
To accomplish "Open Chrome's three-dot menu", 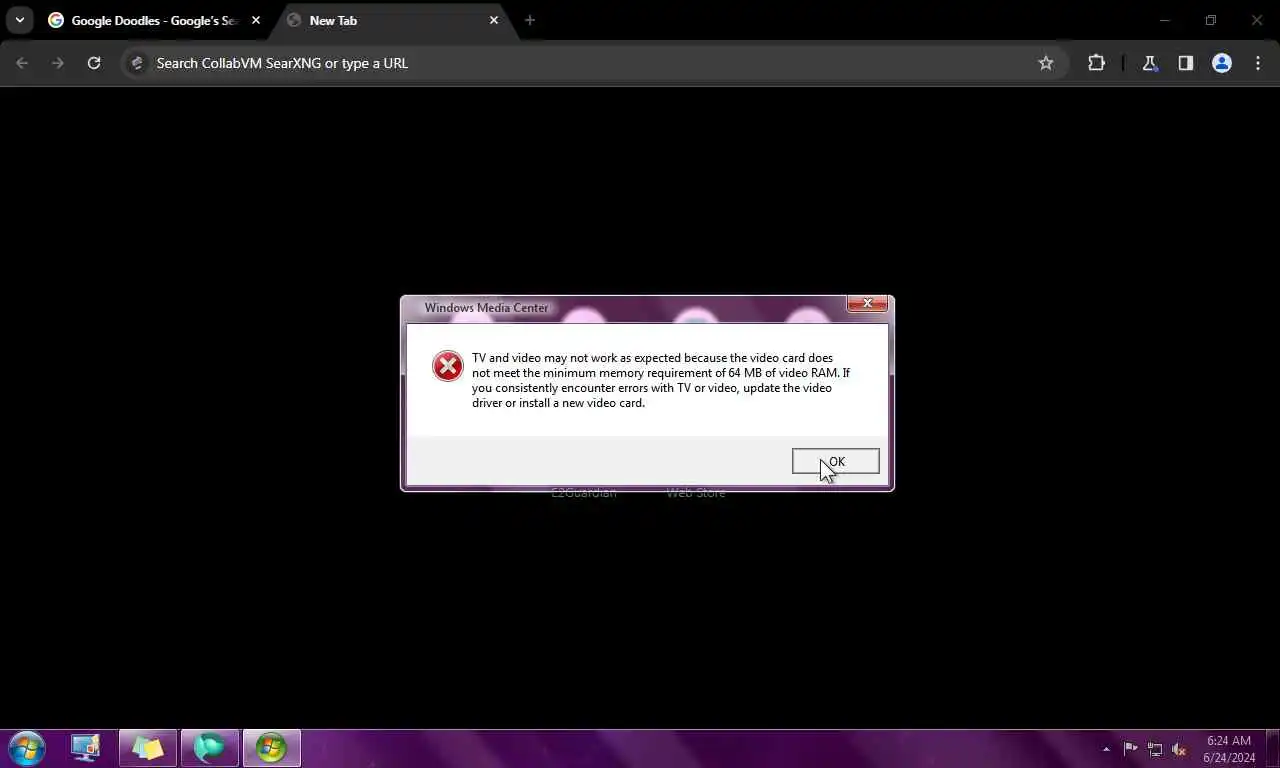I will 1258,63.
